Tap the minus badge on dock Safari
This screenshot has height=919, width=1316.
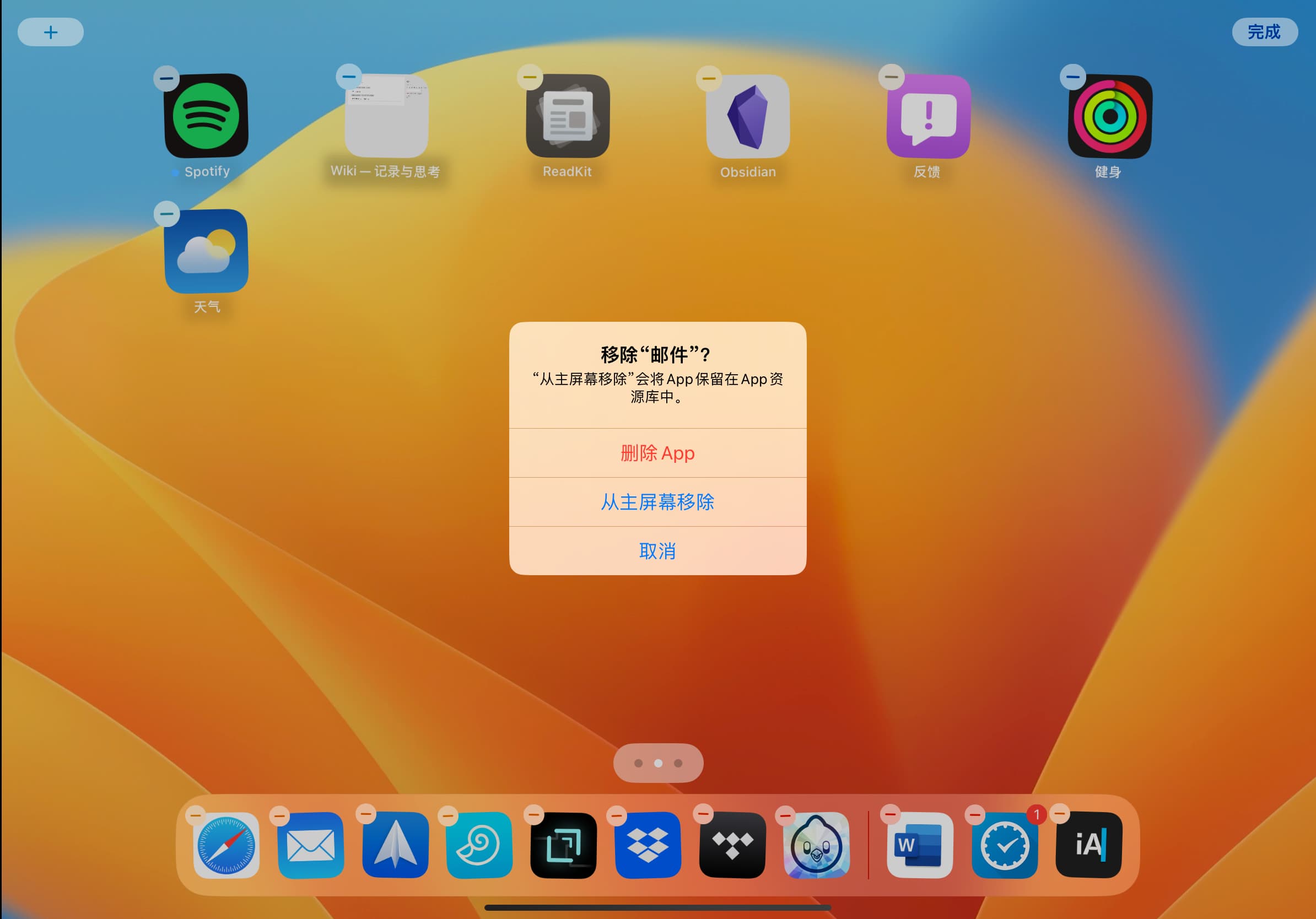(x=196, y=815)
